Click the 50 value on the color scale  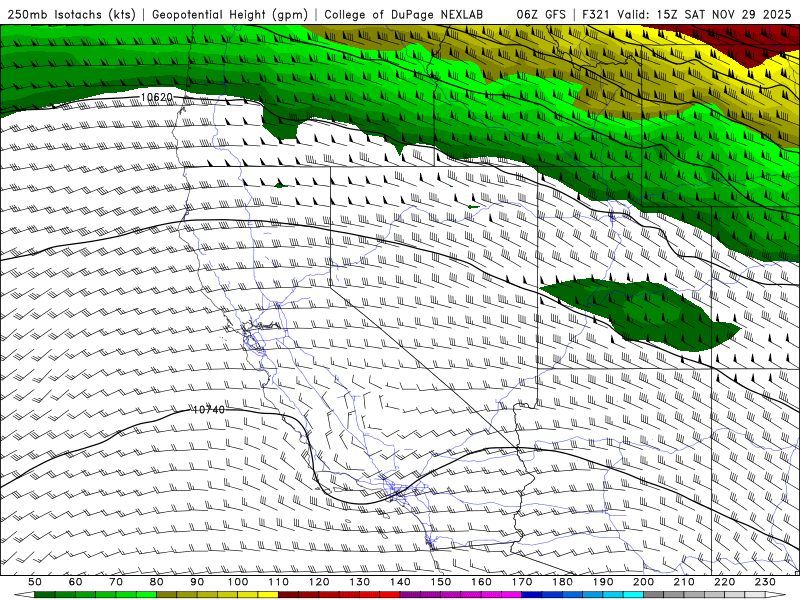click(x=35, y=582)
